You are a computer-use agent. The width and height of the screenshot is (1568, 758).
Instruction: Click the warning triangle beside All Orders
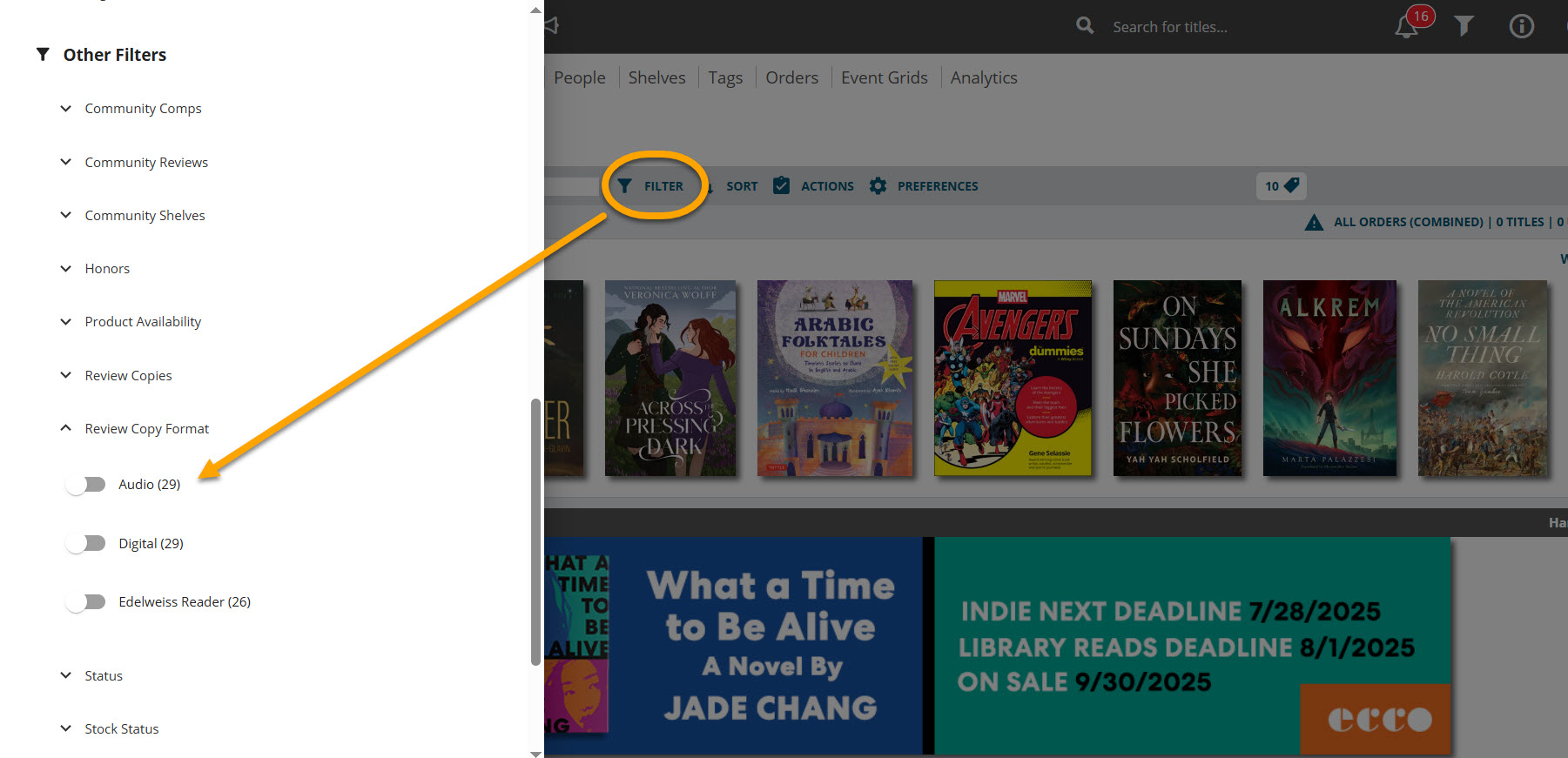pyautogui.click(x=1314, y=223)
